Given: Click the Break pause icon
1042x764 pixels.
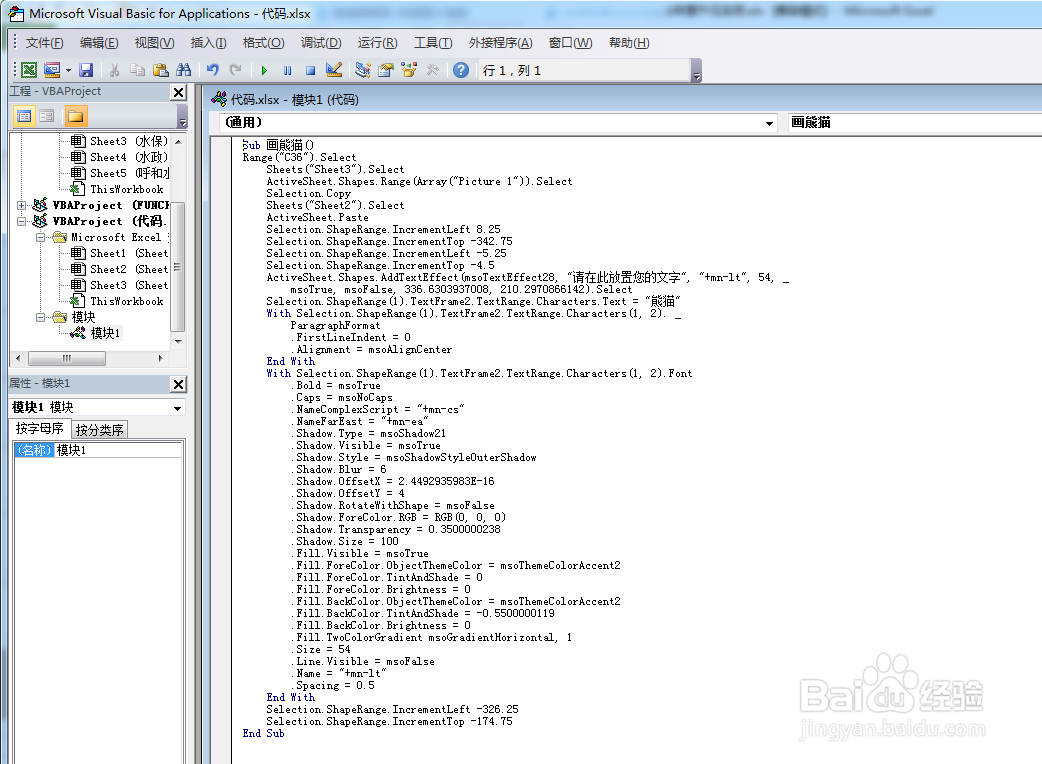Looking at the screenshot, I should [x=287, y=70].
